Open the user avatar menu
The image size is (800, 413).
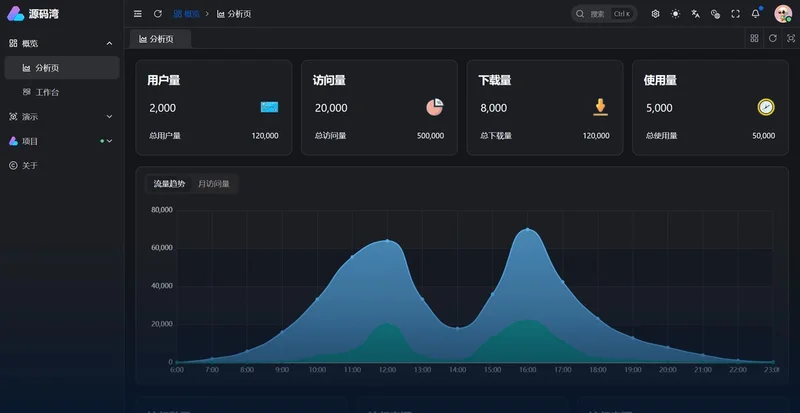click(783, 14)
